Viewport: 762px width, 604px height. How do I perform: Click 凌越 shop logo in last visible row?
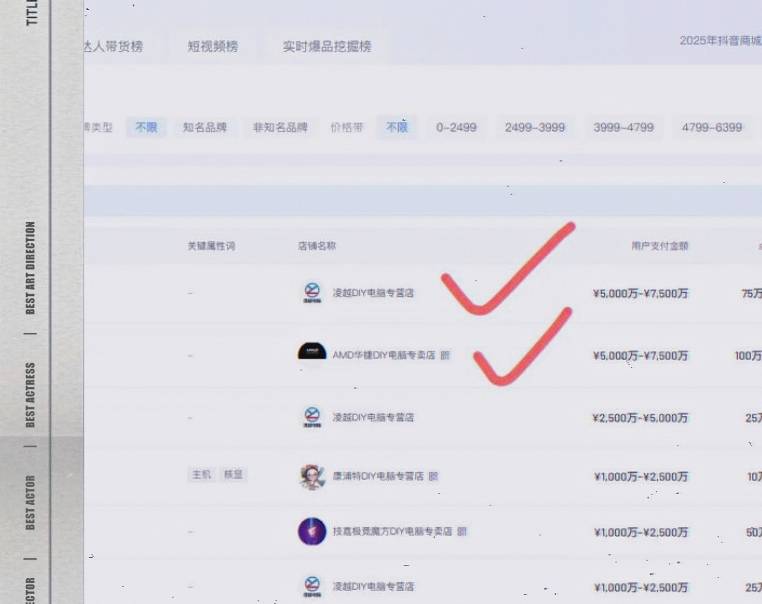[x=312, y=587]
